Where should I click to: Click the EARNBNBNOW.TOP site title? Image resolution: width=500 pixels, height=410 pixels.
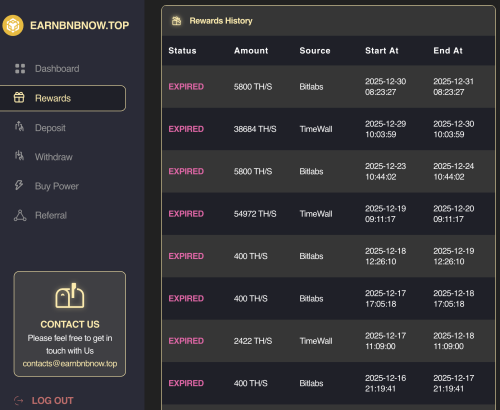coord(79,25)
